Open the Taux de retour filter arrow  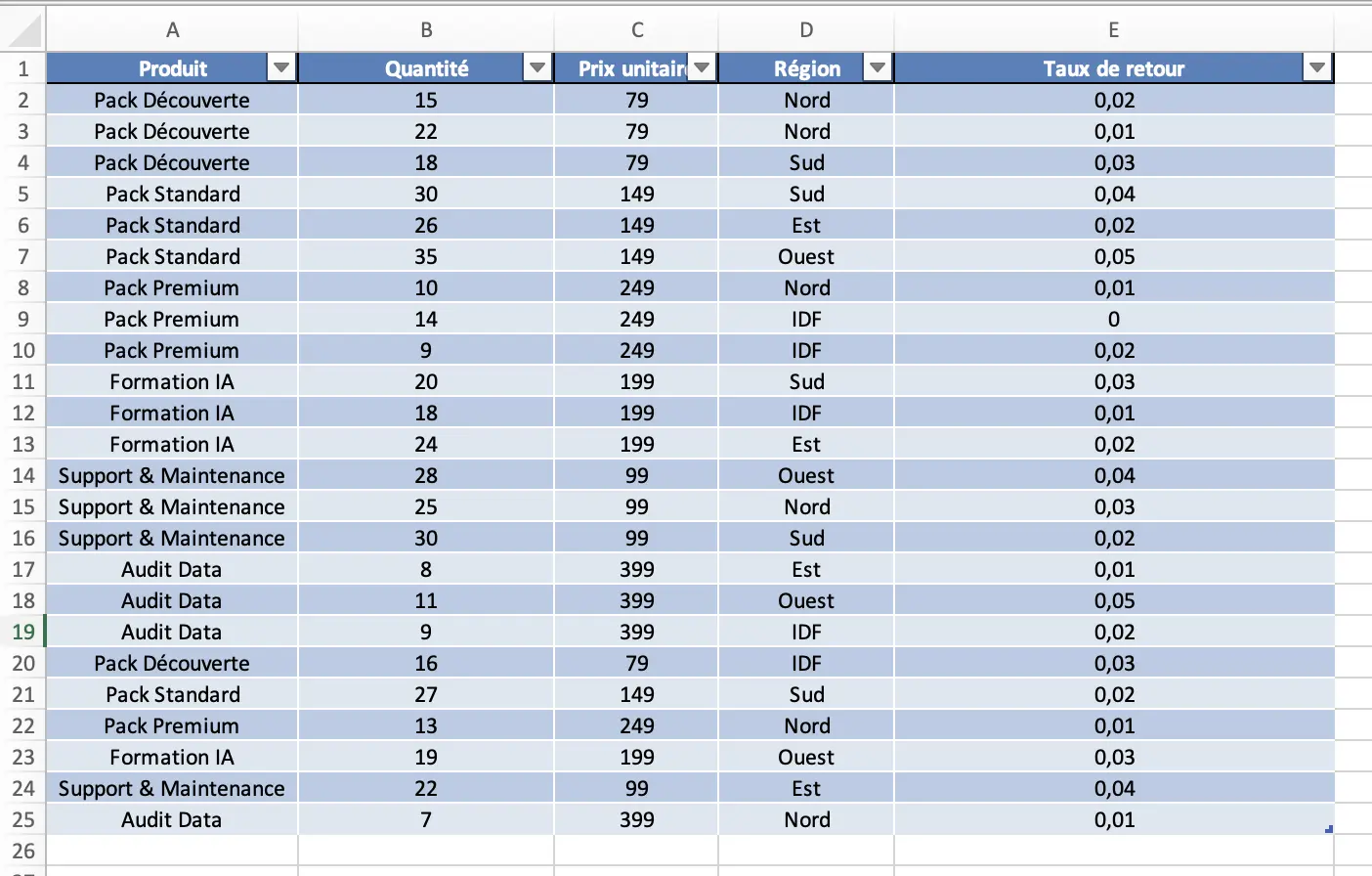1316,67
